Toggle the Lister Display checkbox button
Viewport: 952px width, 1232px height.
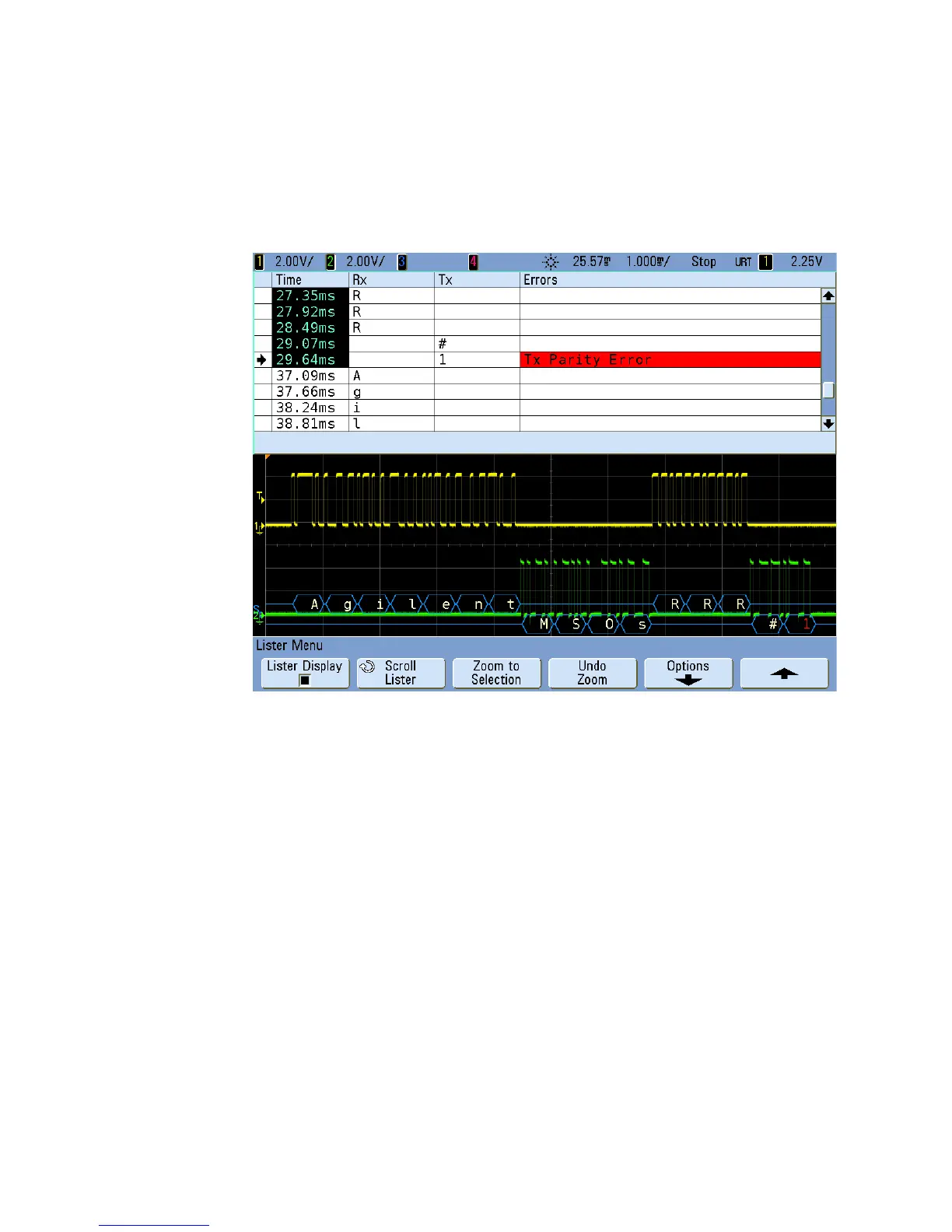305,673
